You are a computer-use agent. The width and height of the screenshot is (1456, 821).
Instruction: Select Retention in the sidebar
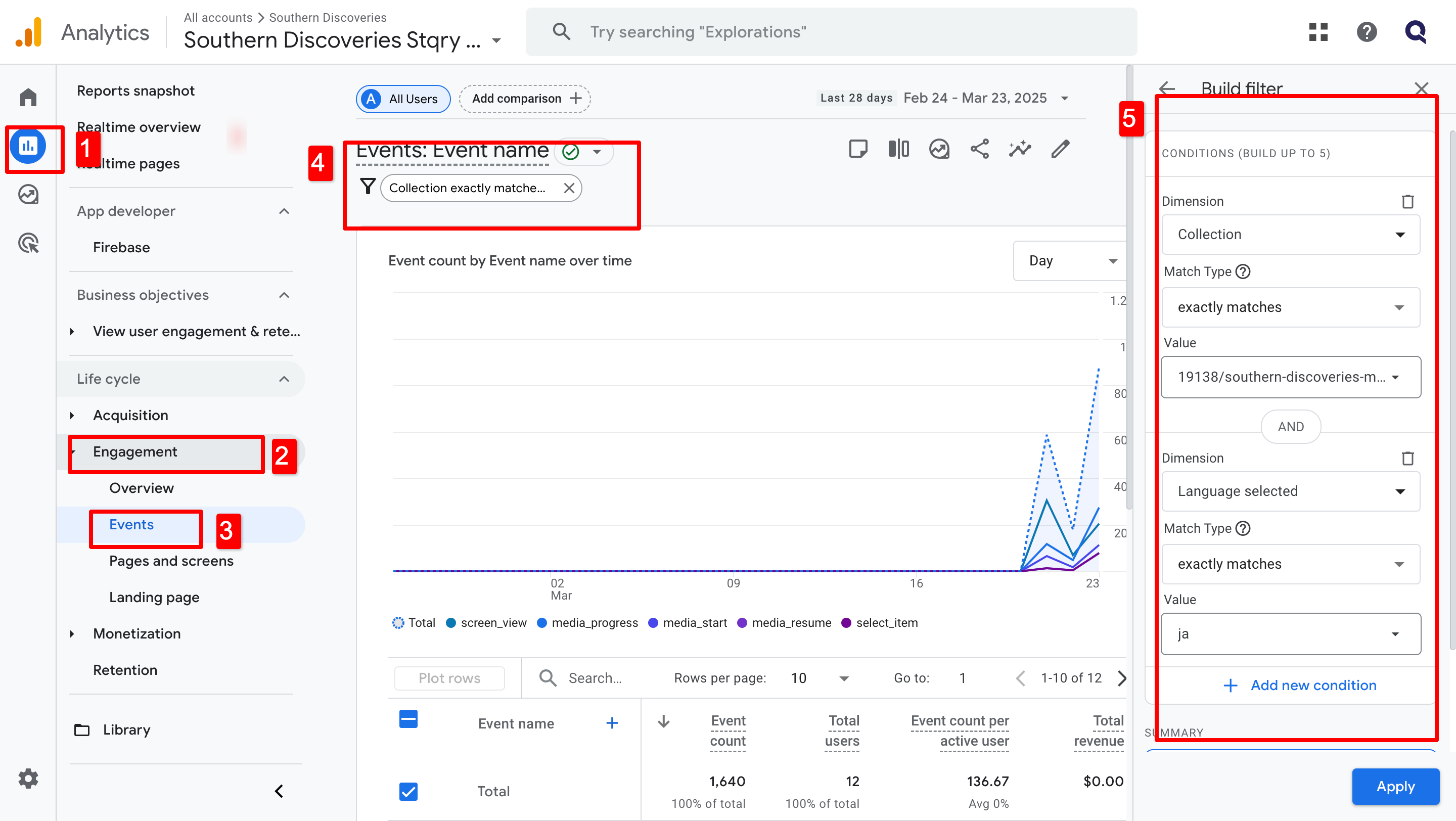[125, 670]
